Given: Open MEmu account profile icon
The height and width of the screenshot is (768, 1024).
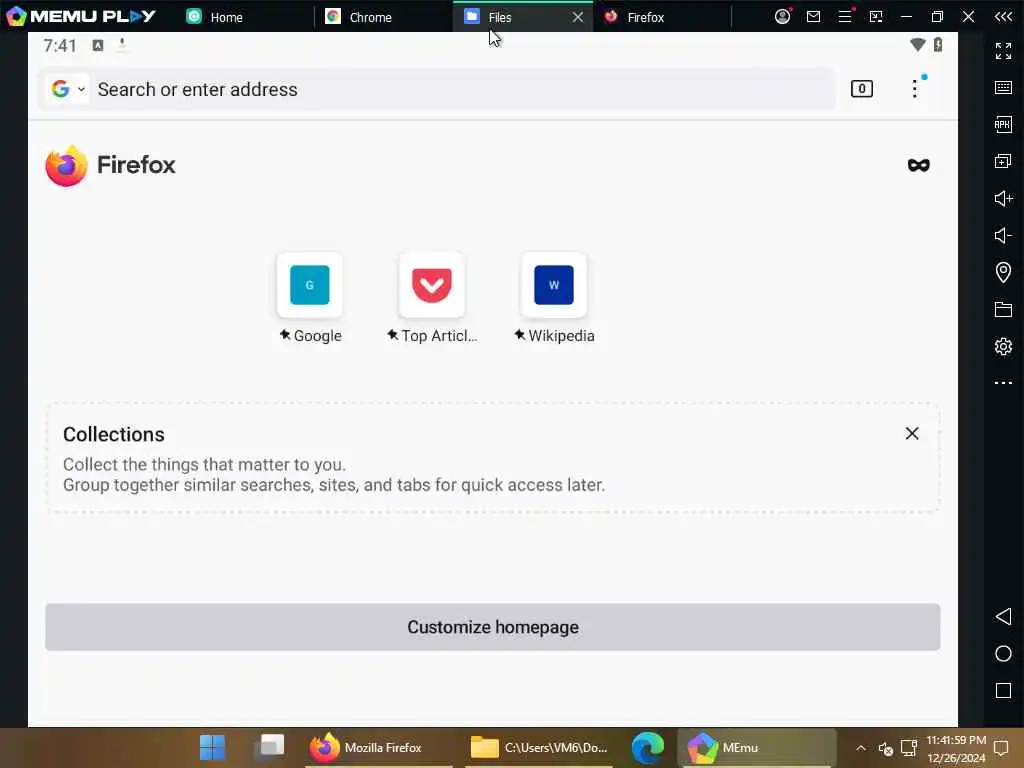Looking at the screenshot, I should (782, 16).
